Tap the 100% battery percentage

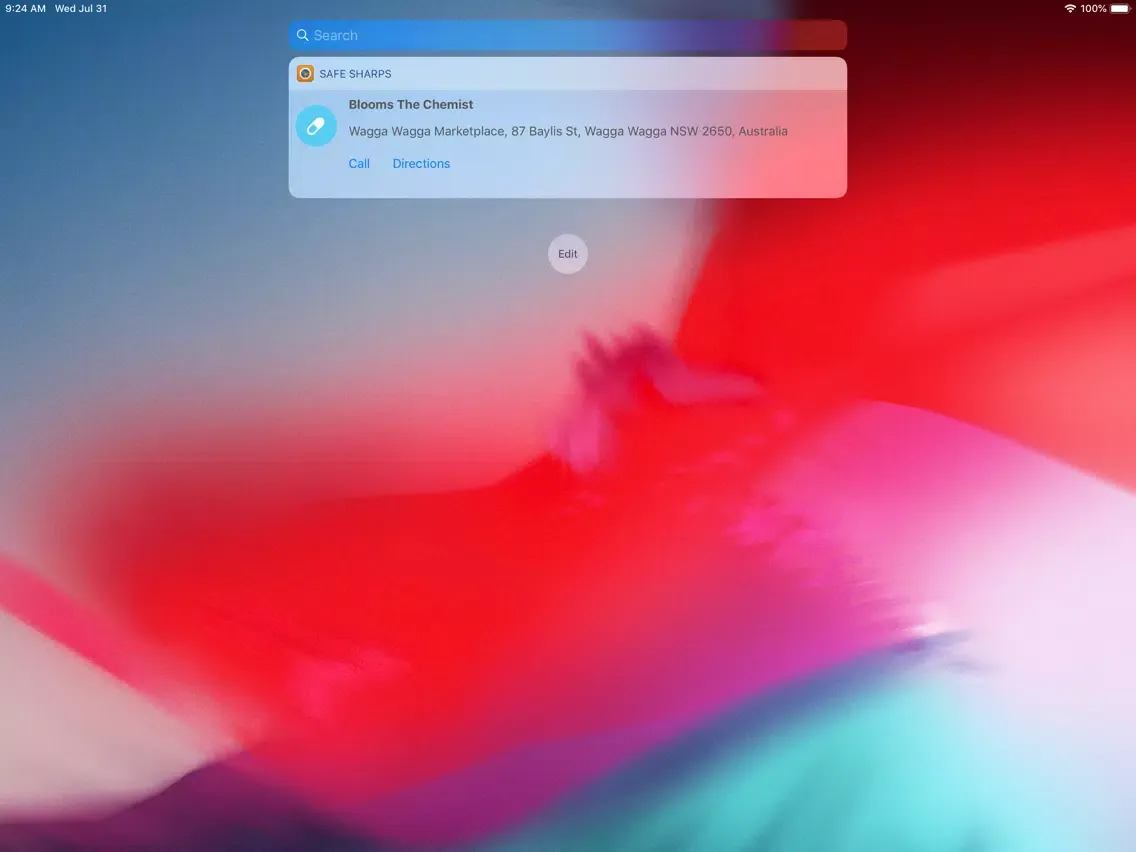click(x=1093, y=9)
